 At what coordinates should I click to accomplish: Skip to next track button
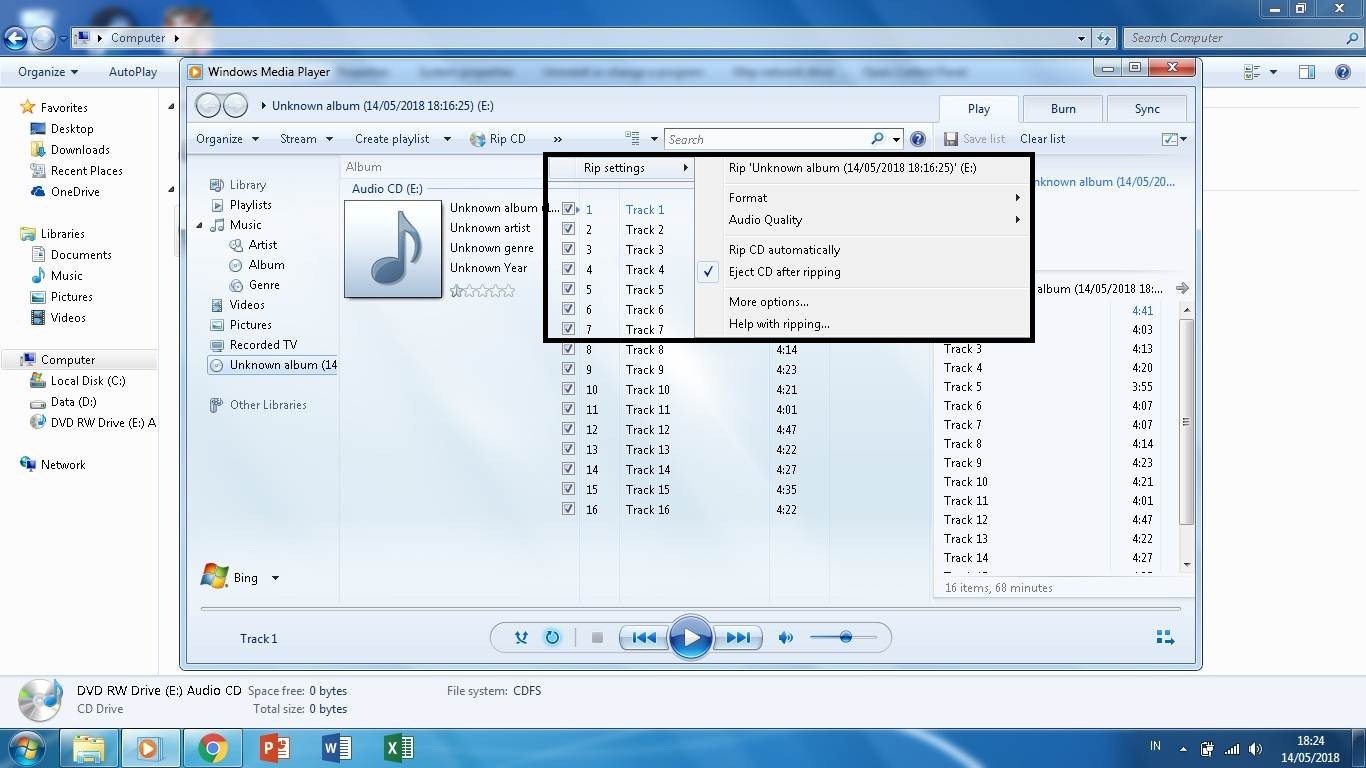tap(738, 638)
